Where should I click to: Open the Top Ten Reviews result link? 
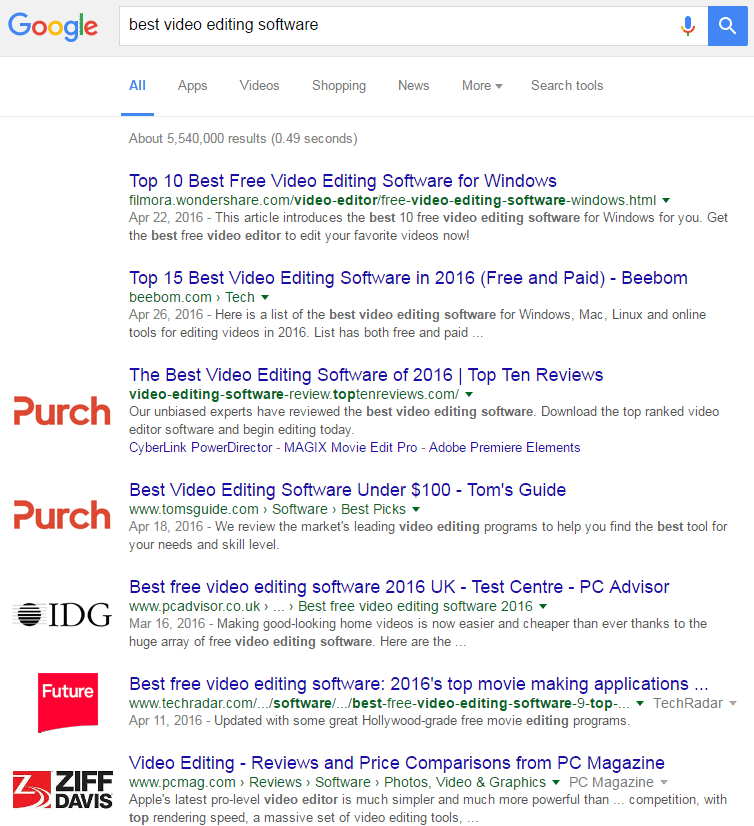pos(366,375)
